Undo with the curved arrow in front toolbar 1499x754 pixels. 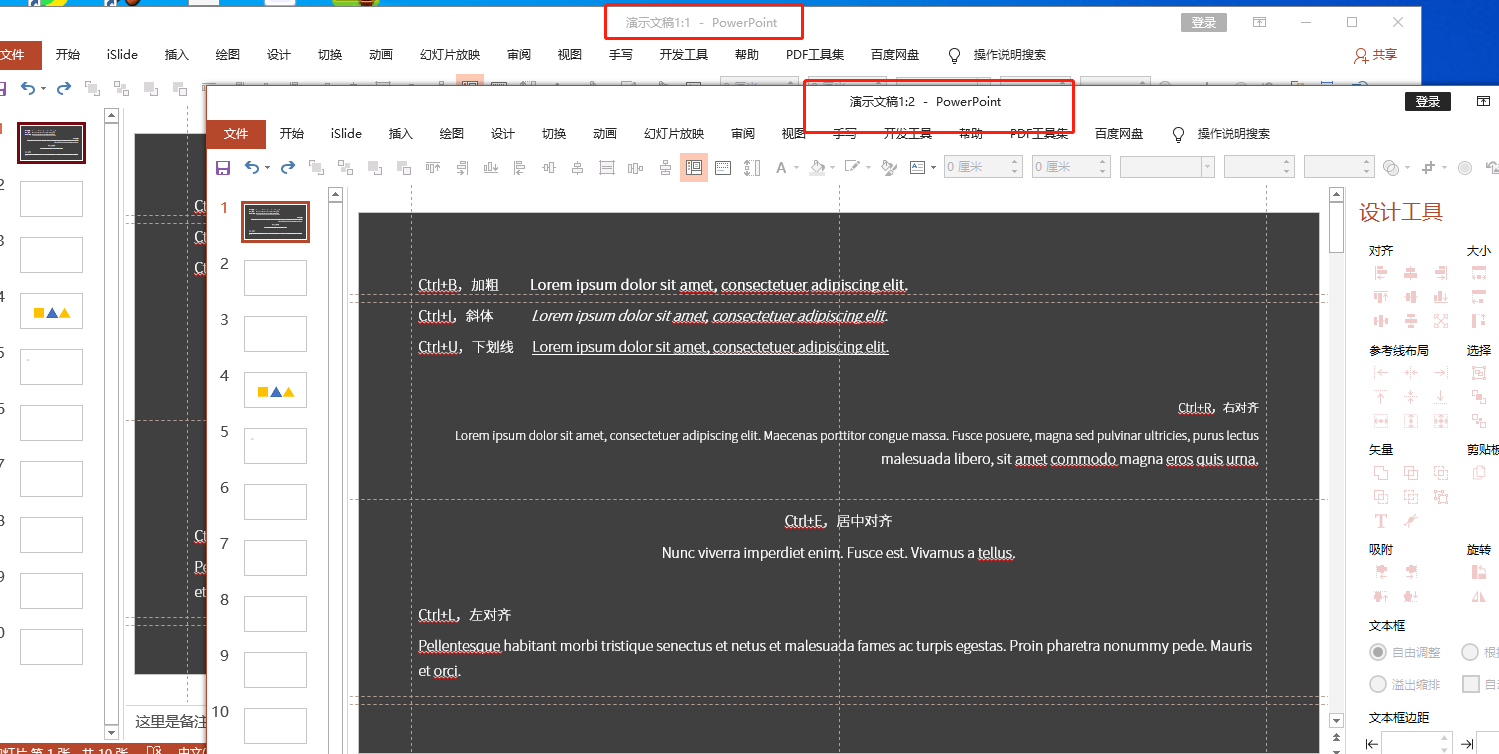point(252,167)
